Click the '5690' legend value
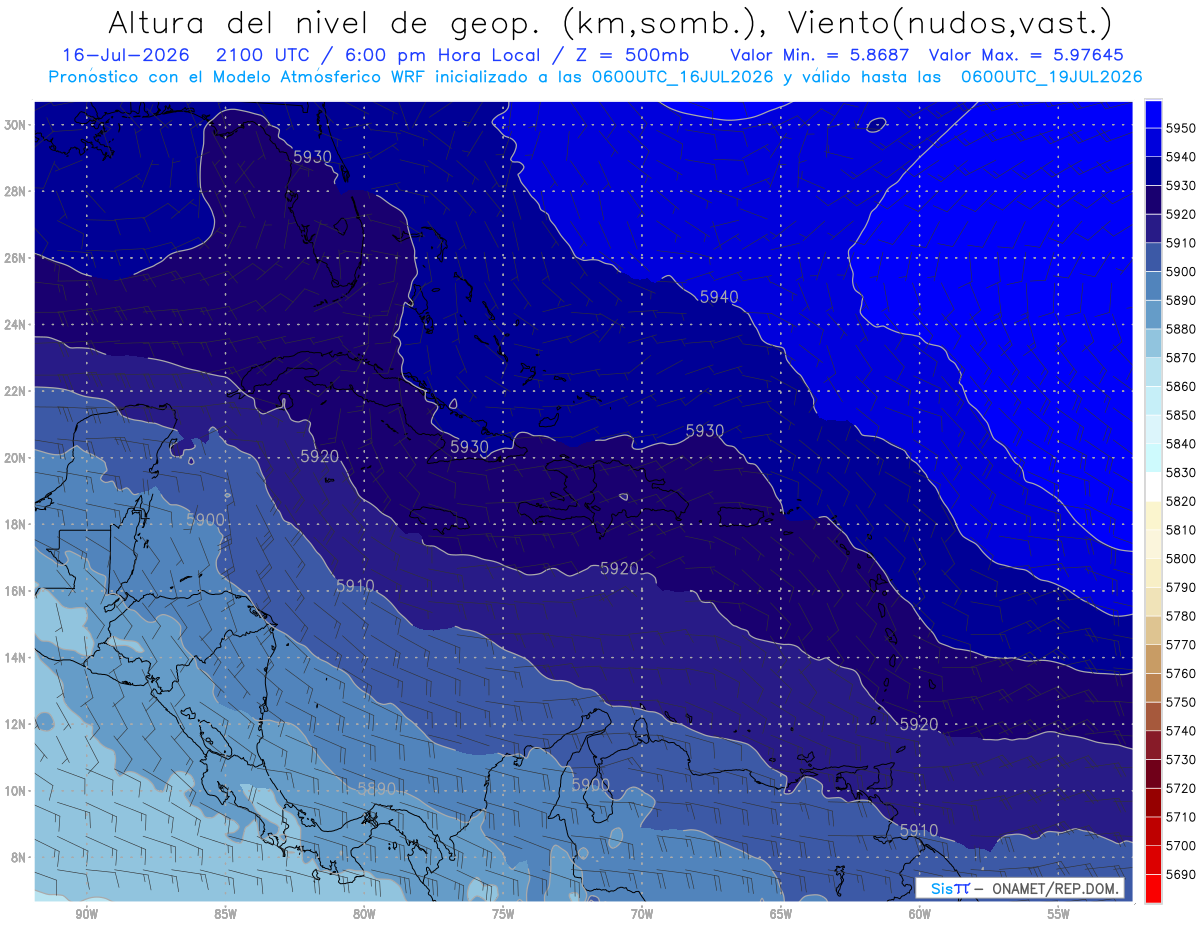The width and height of the screenshot is (1200, 927). coord(1181,875)
